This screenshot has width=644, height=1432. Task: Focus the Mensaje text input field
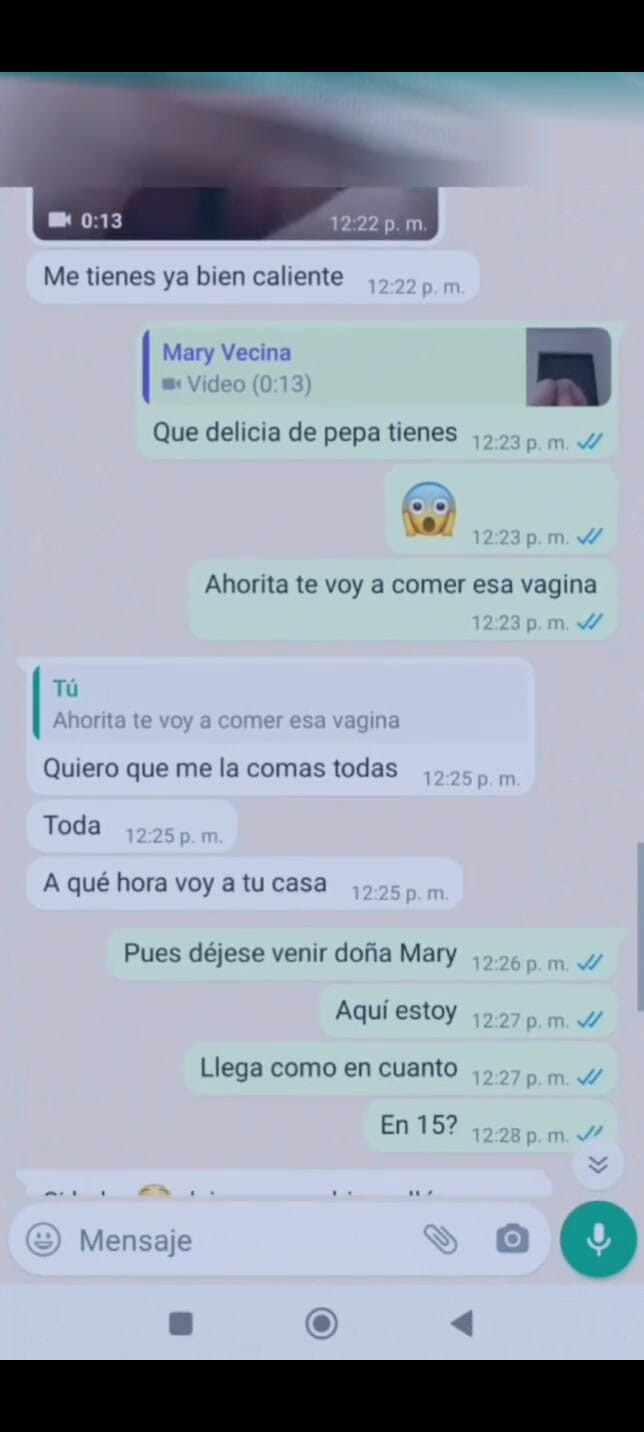tap(245, 1240)
